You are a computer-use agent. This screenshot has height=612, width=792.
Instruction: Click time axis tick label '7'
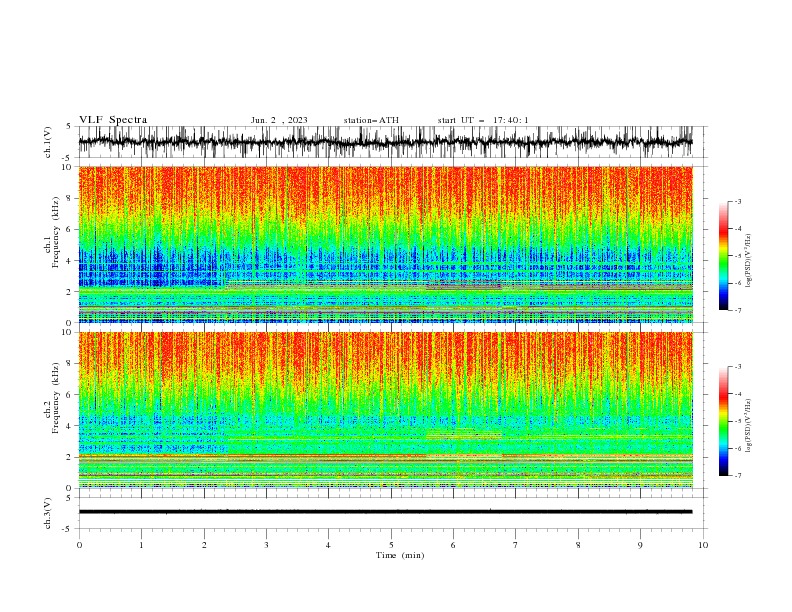coord(516,545)
